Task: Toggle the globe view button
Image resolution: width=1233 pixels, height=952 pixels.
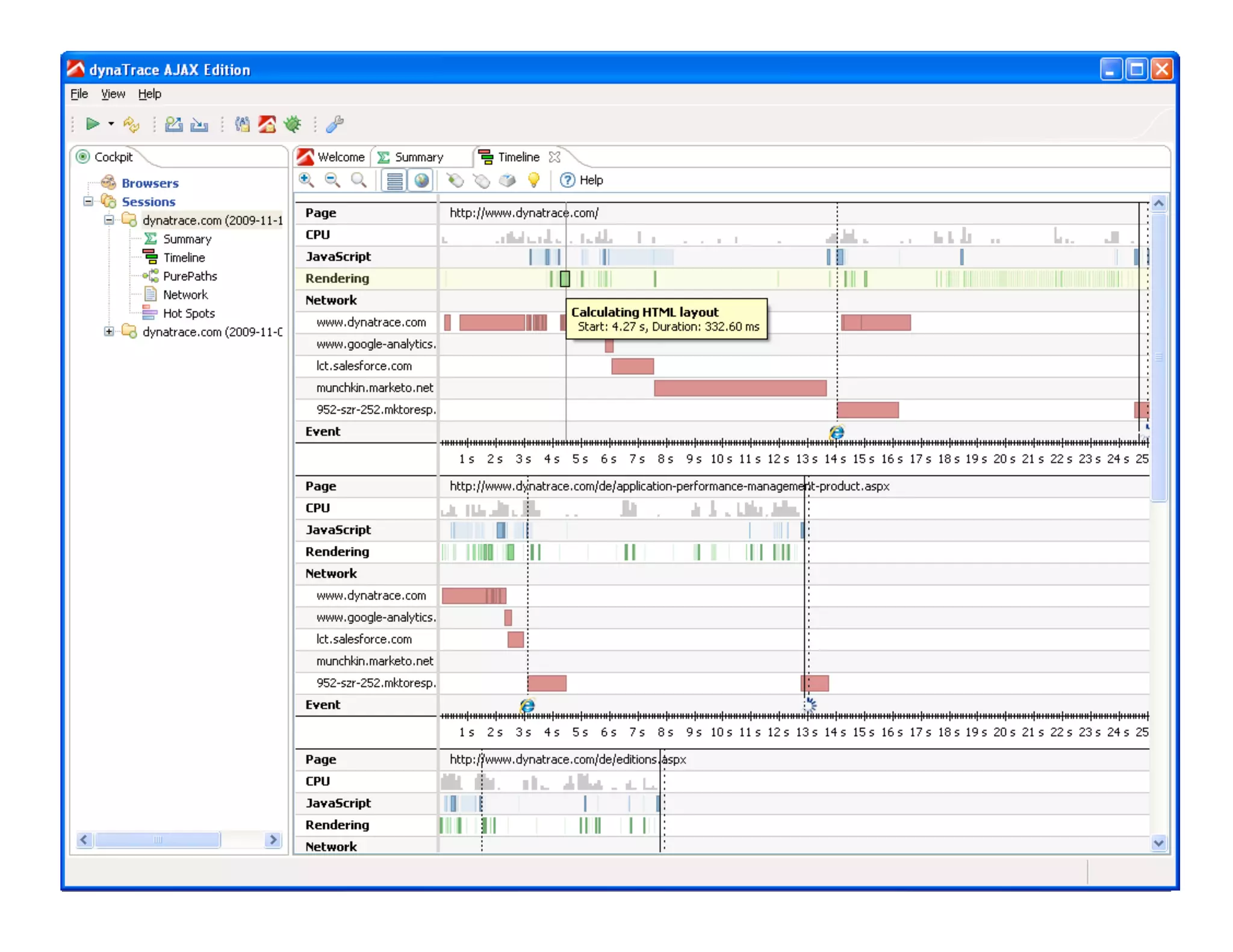Action: [421, 180]
